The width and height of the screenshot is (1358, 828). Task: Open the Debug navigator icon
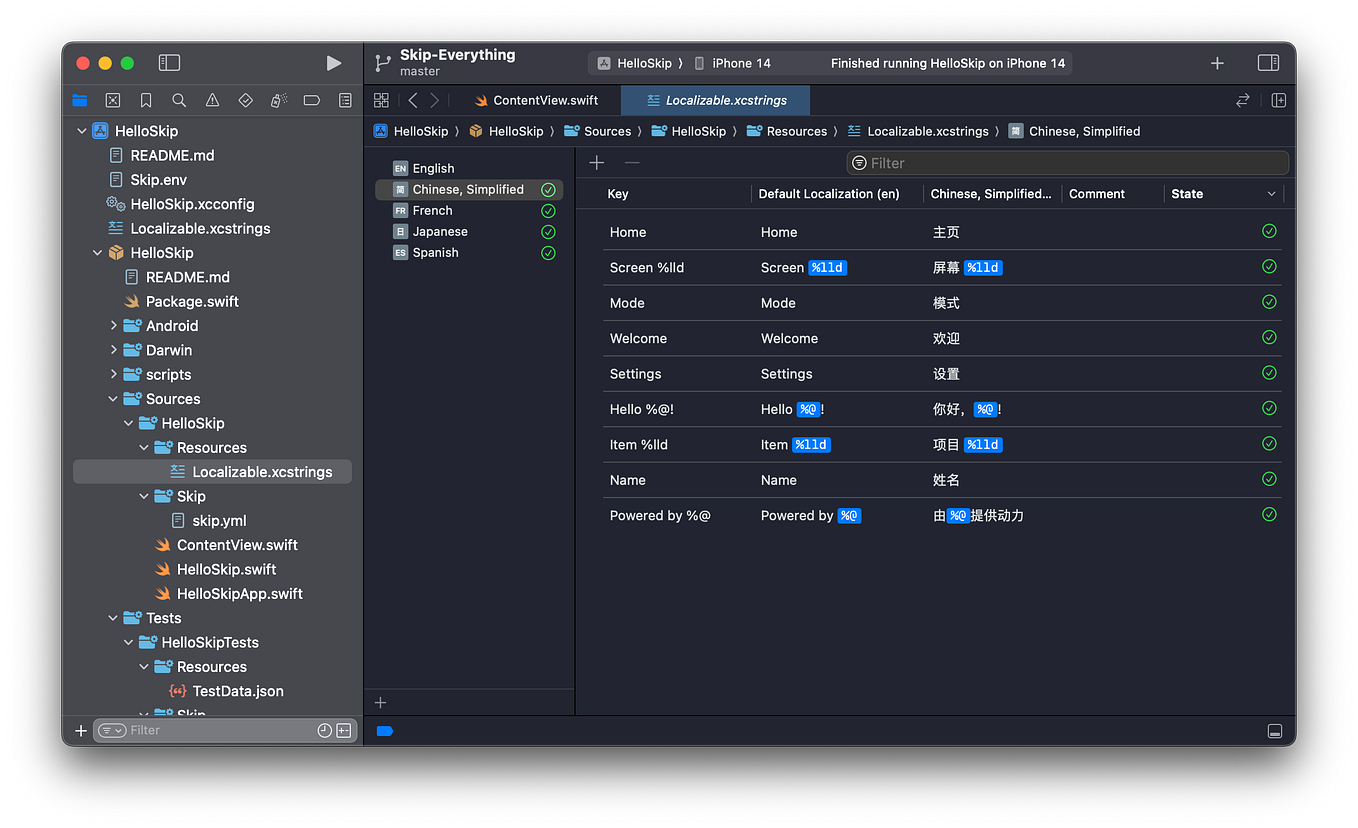278,100
